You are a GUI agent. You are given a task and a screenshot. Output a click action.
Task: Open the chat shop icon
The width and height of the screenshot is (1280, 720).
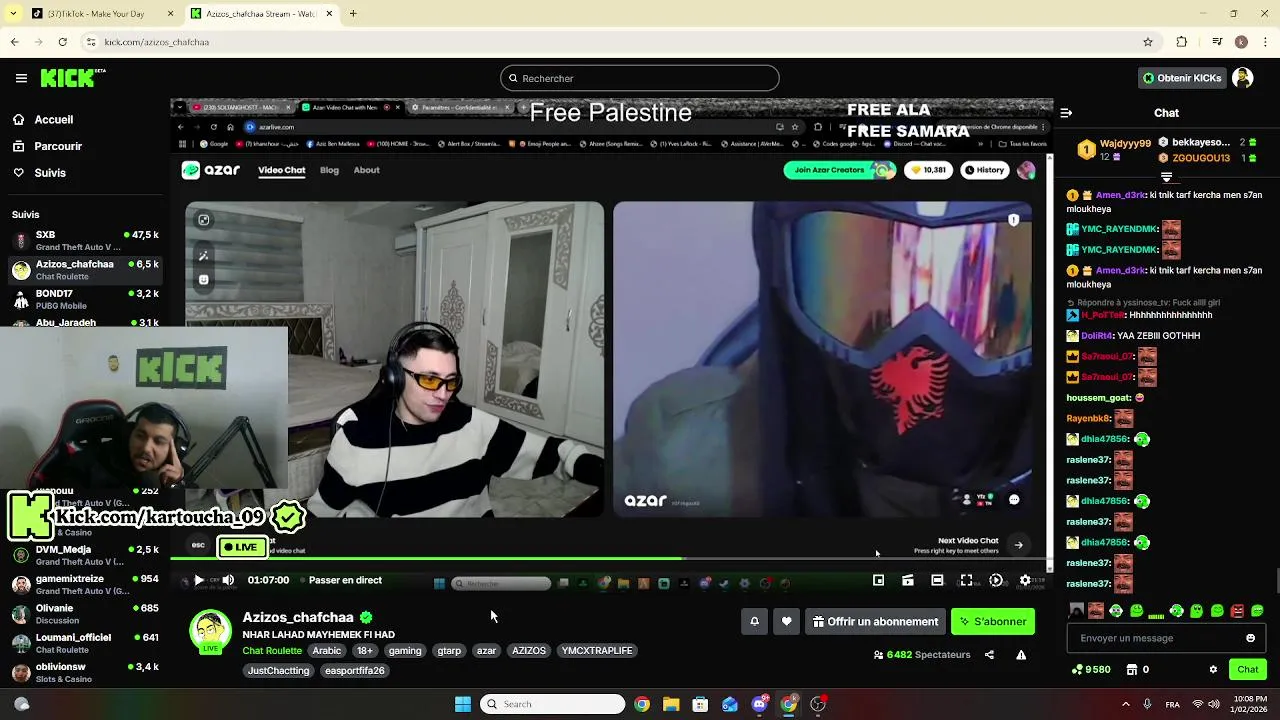click(x=1132, y=669)
